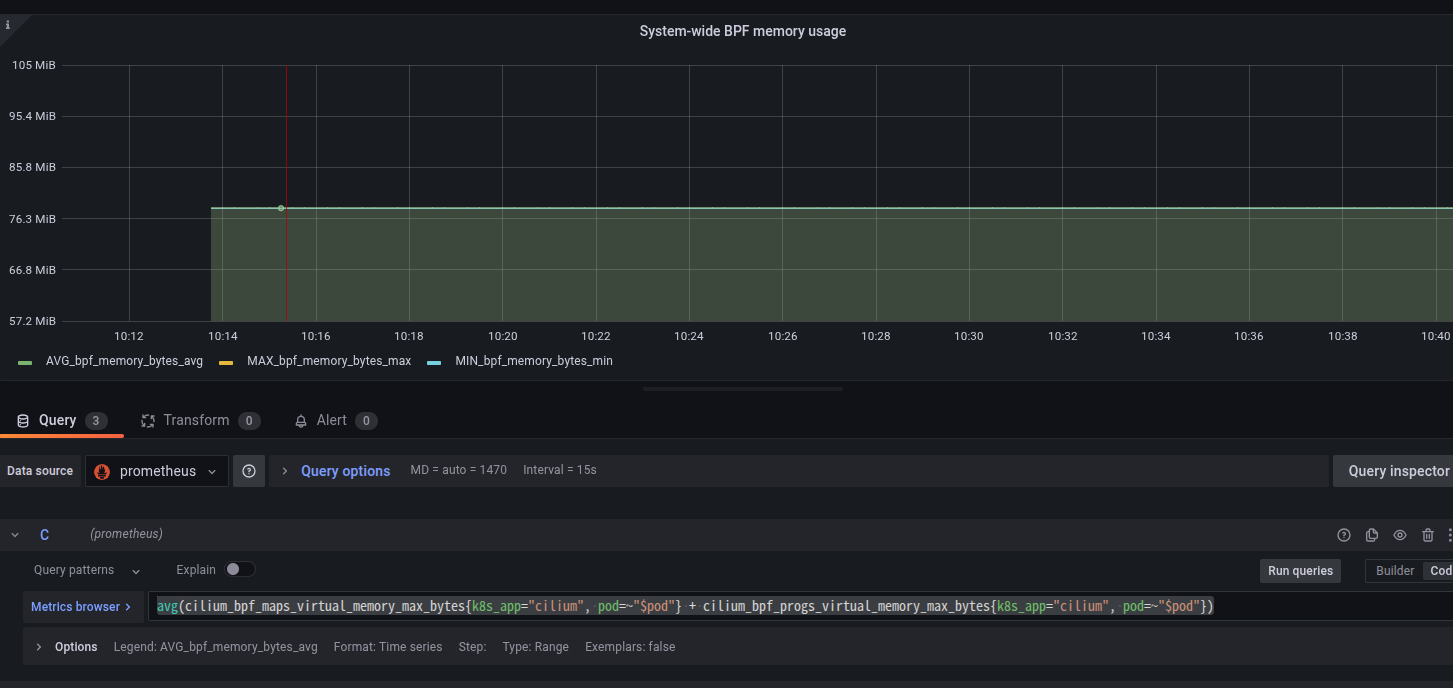
Task: Click the cyan MIN legend color swatch
Action: tap(434, 362)
